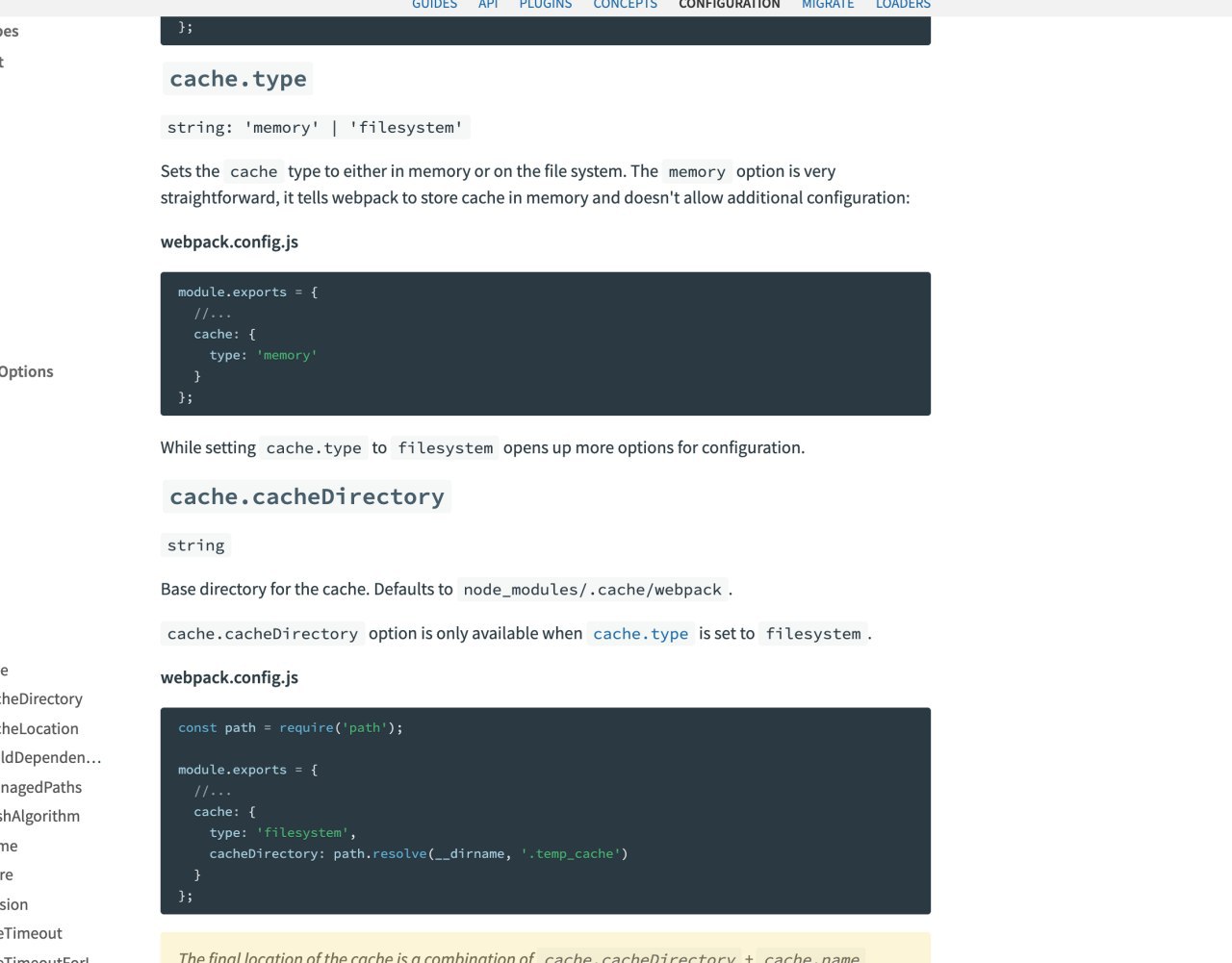The image size is (1232, 963).
Task: Select the CONCEPTS navigation item
Action: [x=625, y=5]
